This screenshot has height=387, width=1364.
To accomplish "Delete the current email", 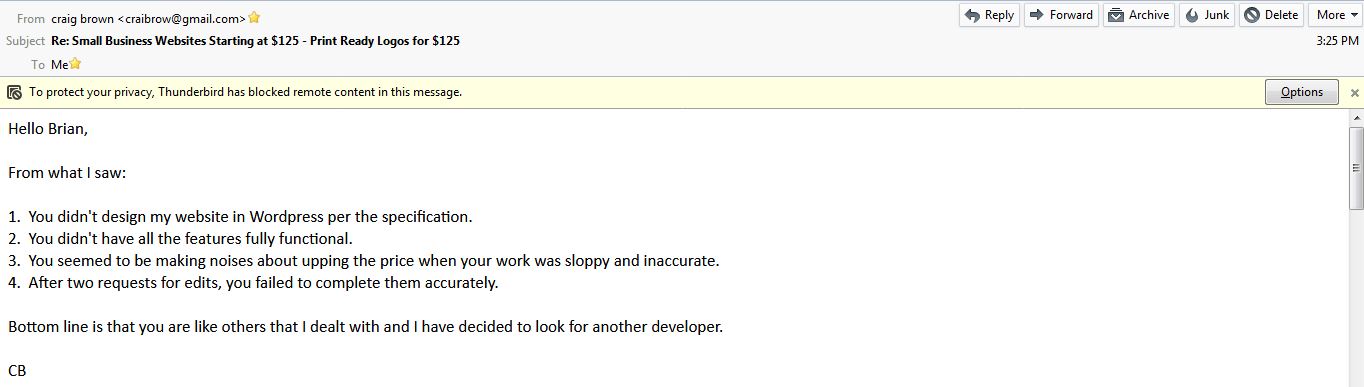I will 1272,15.
